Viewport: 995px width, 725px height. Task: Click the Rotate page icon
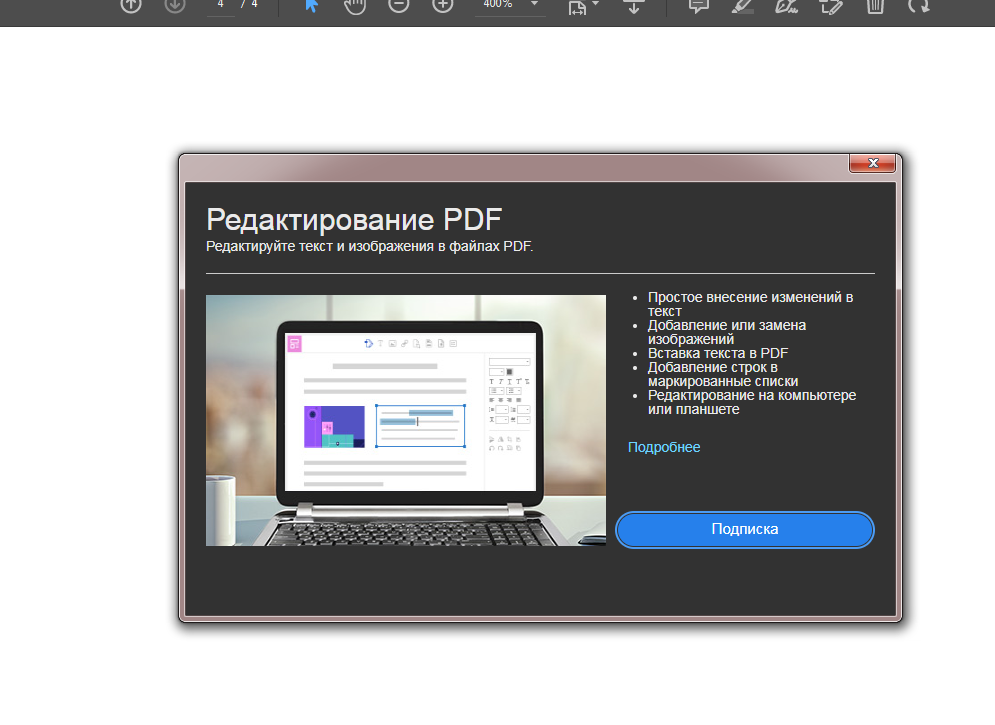pyautogui.click(x=918, y=6)
